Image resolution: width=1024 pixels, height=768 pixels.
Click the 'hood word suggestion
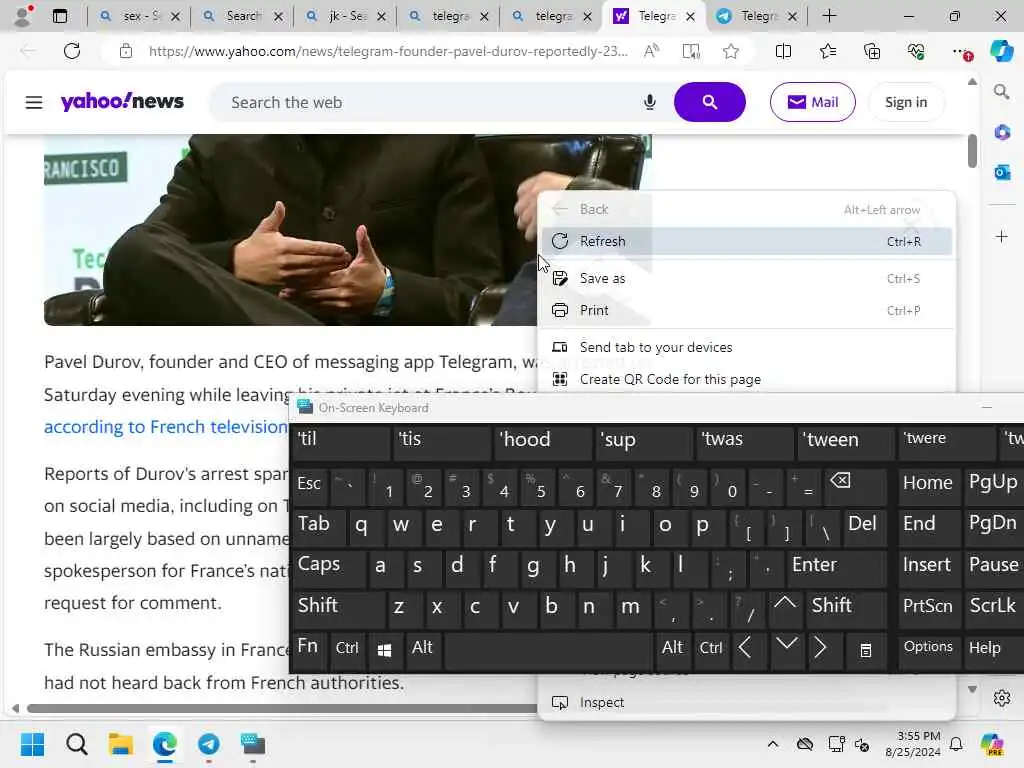(x=543, y=441)
